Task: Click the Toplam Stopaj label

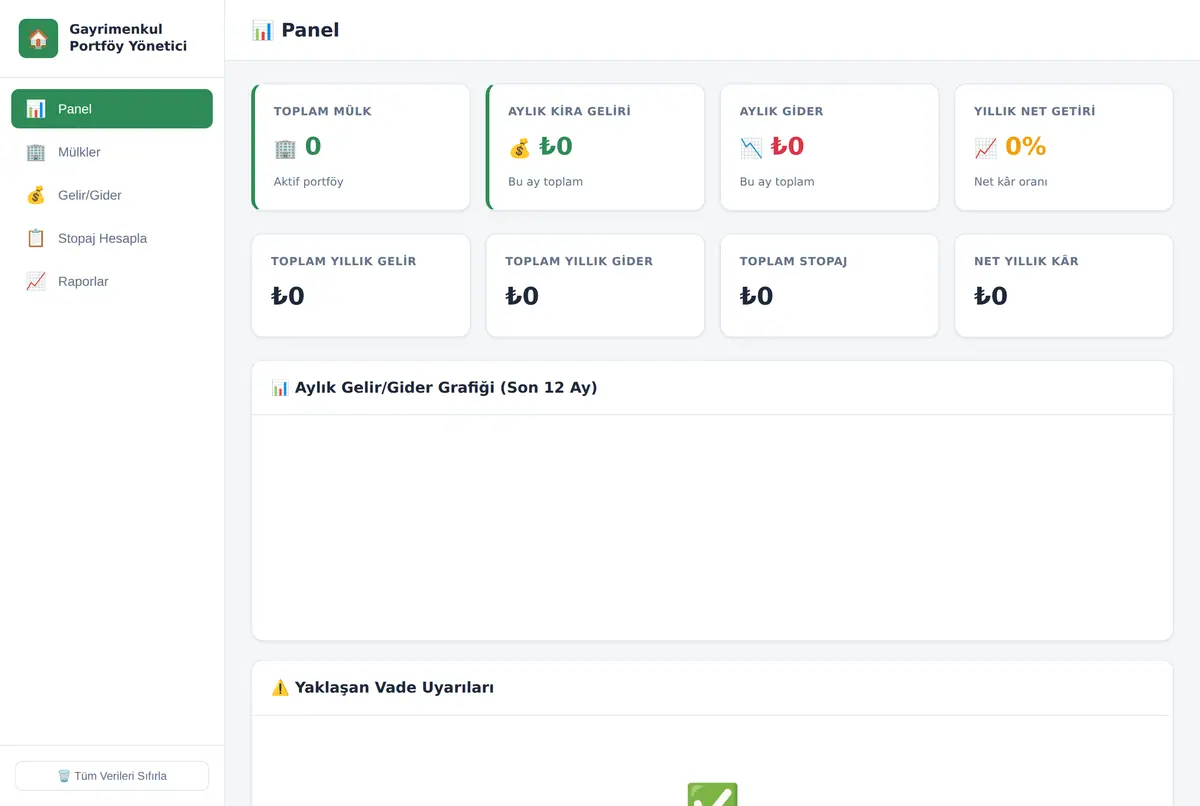Action: [x=794, y=261]
